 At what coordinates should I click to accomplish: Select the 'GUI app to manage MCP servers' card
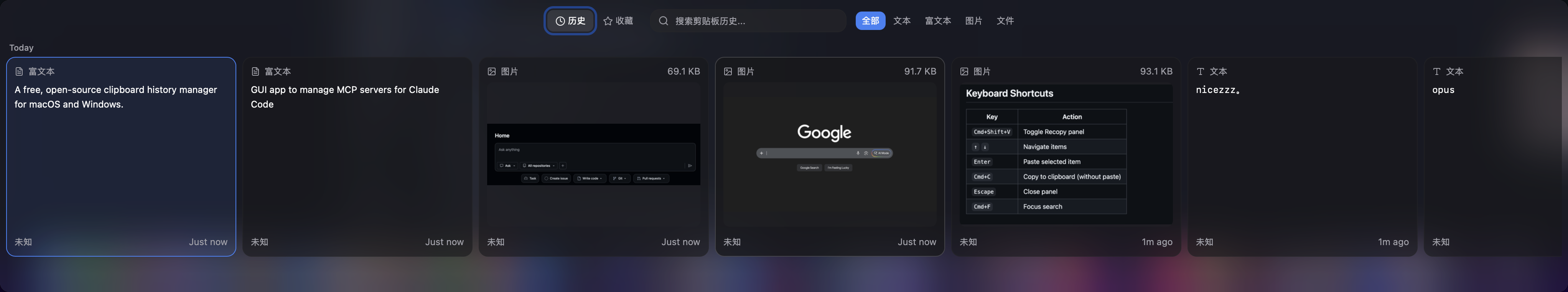tap(357, 157)
